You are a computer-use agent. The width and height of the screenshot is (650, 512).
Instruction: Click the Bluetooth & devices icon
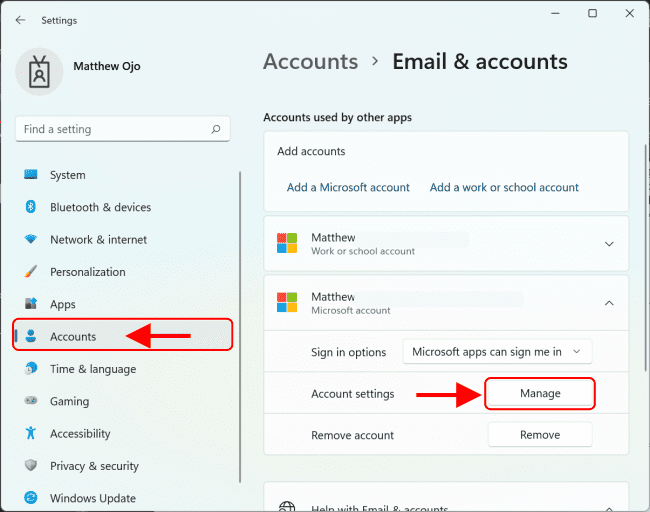31,207
